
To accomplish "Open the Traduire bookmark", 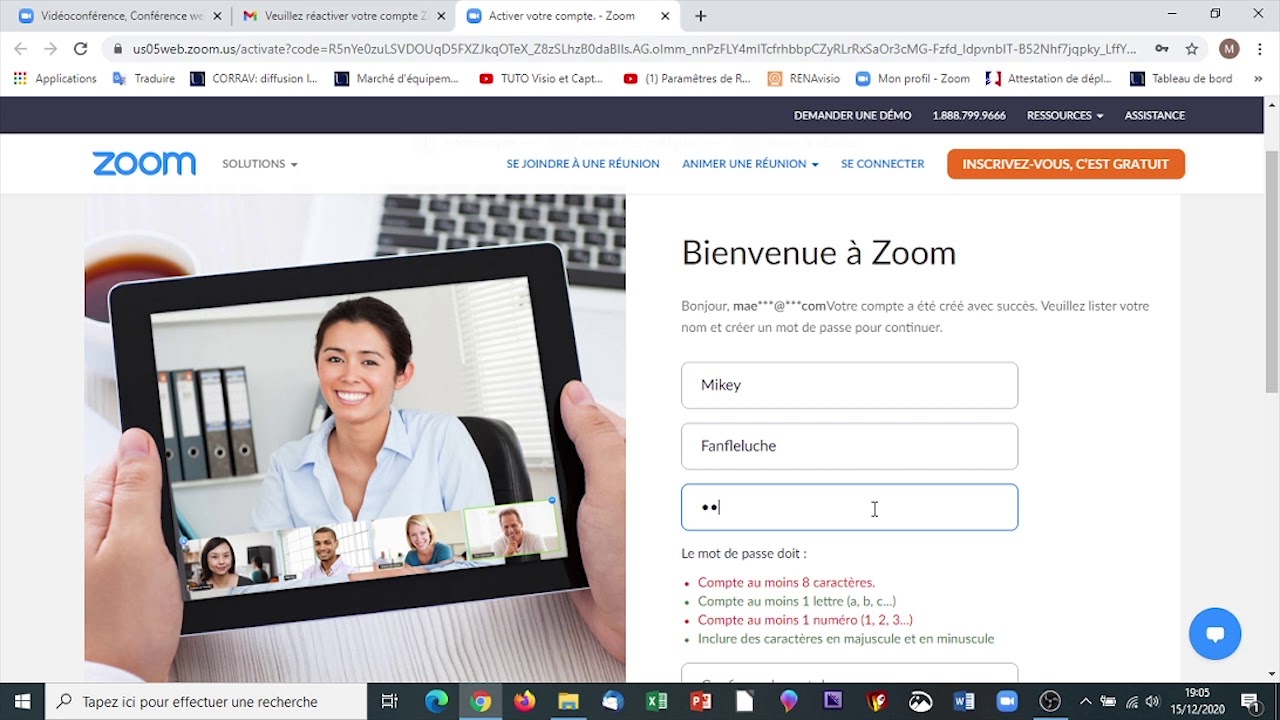I will click(144, 78).
